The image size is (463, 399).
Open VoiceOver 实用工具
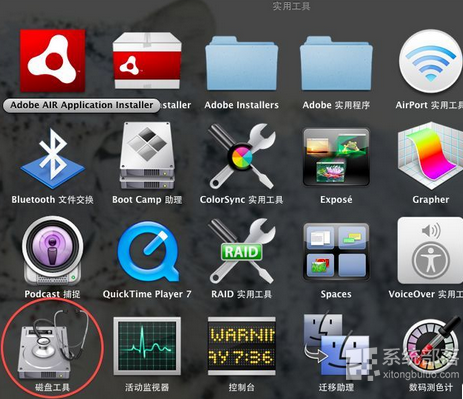coord(430,251)
